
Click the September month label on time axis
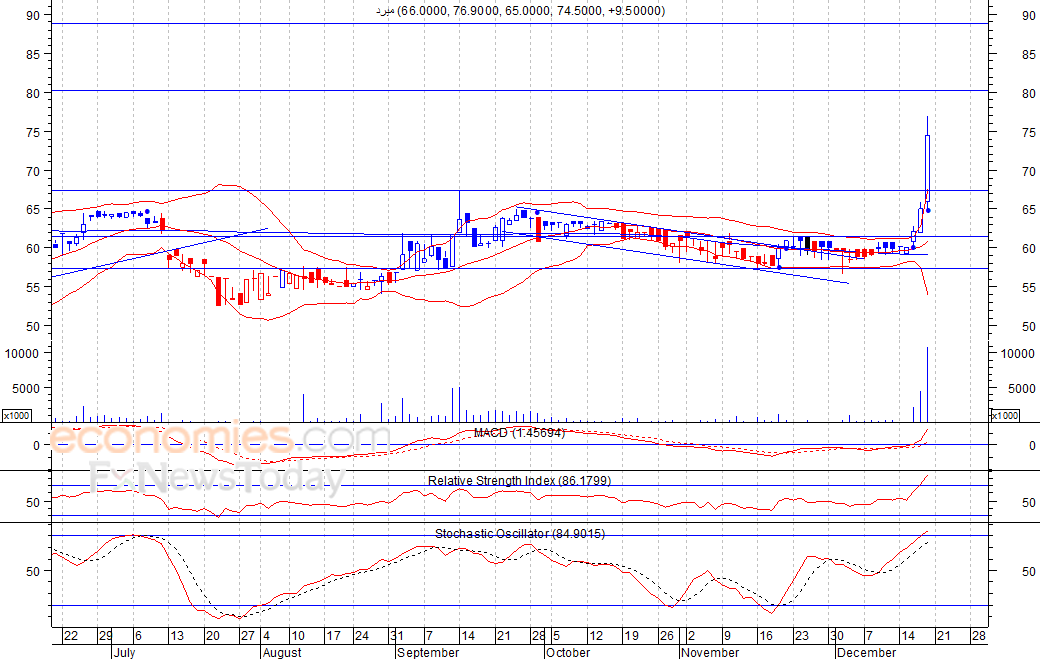tap(428, 652)
